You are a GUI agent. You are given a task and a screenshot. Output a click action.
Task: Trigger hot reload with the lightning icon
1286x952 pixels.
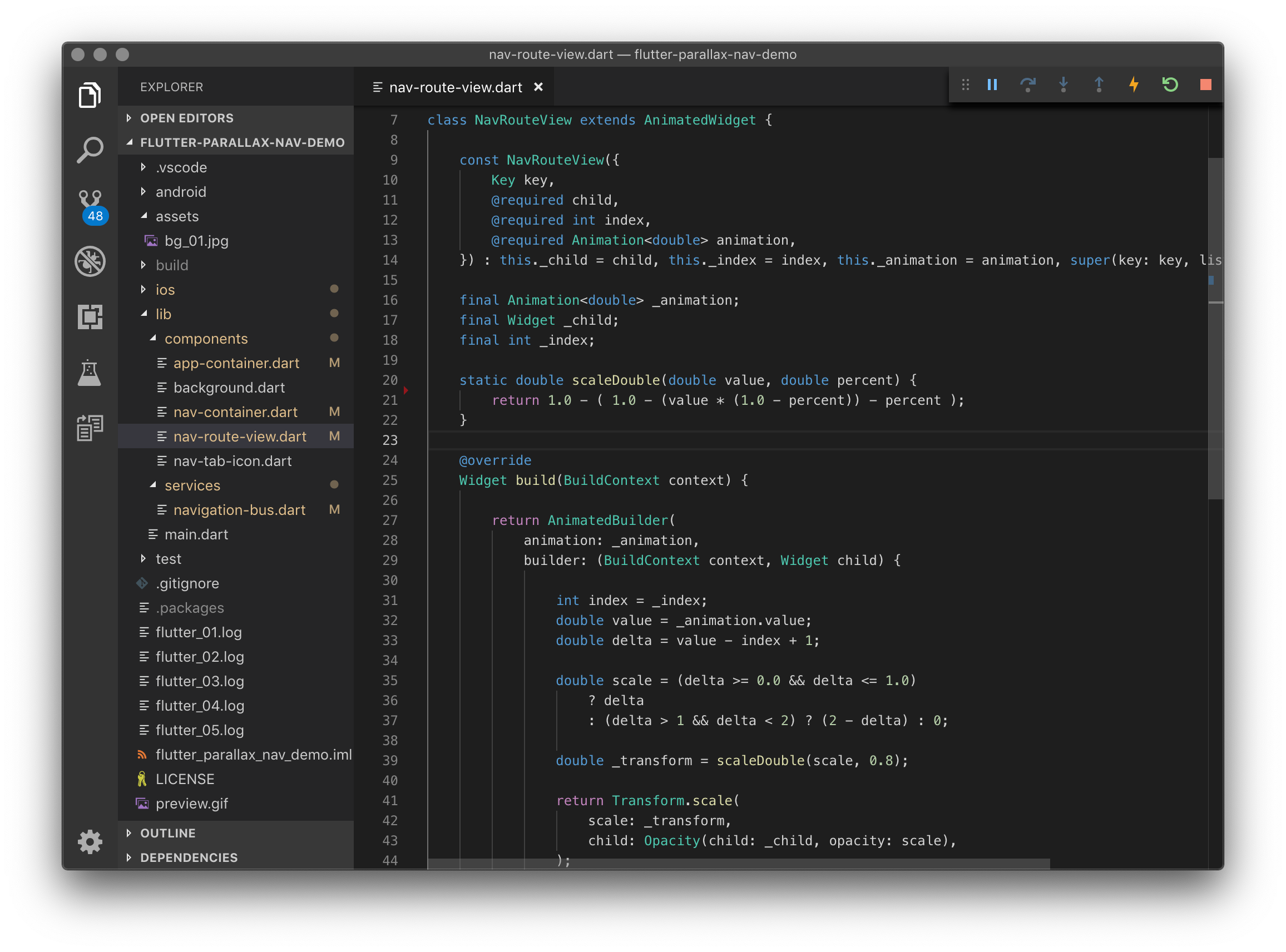point(1134,85)
